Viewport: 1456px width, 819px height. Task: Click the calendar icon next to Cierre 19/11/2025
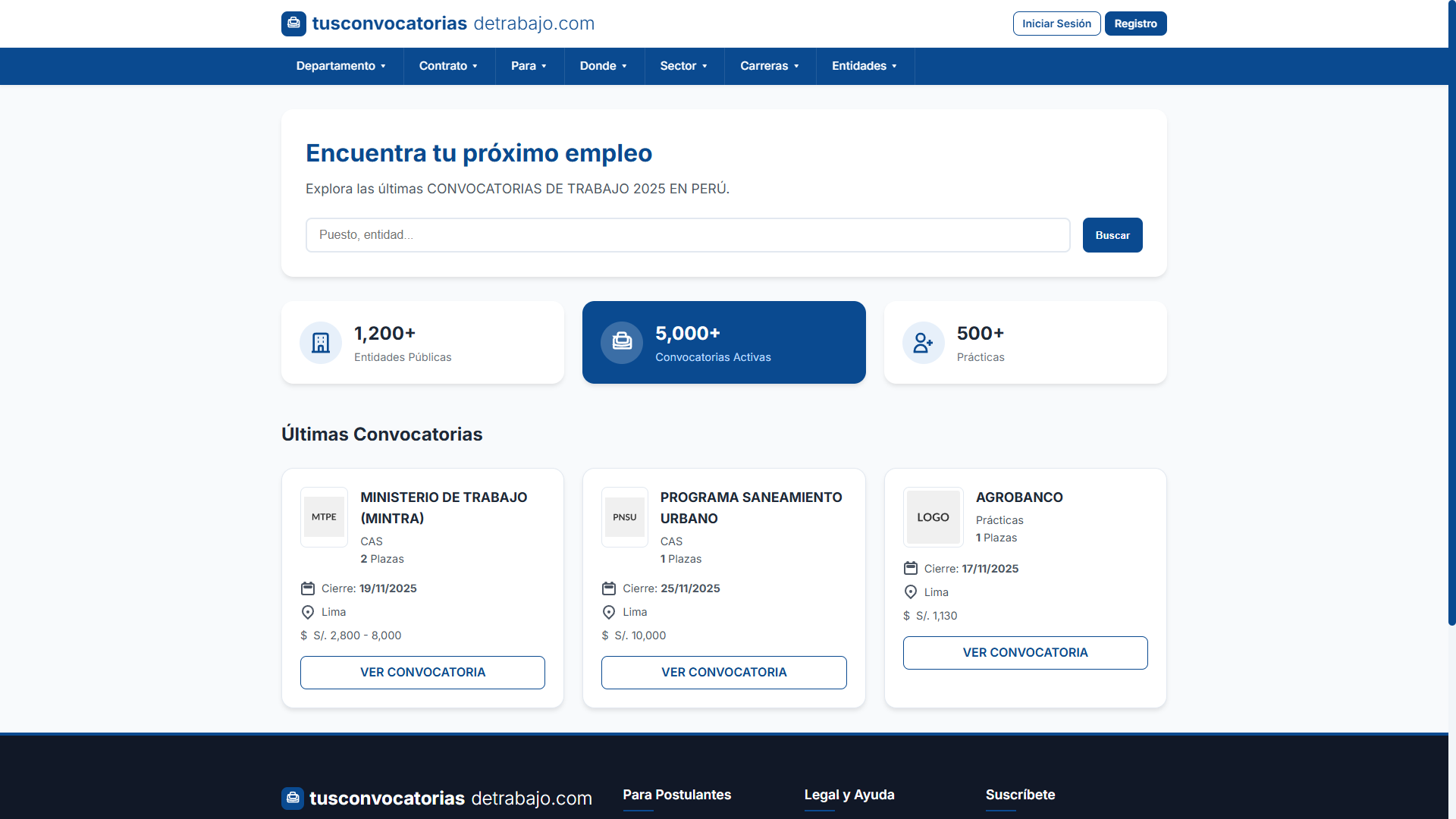308,588
